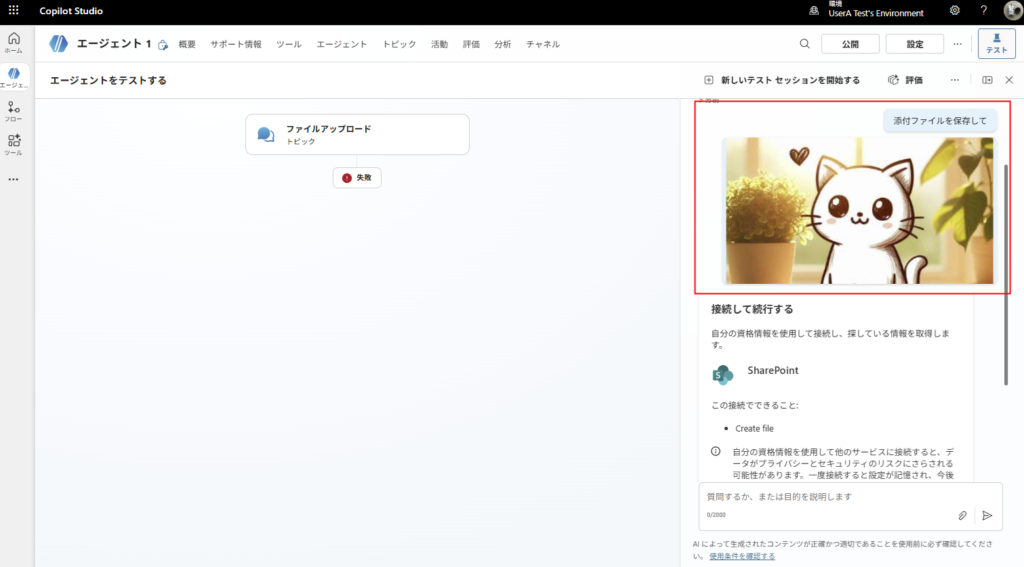Open Agents in left sidebar
This screenshot has height=567, width=1024.
pos(14,77)
